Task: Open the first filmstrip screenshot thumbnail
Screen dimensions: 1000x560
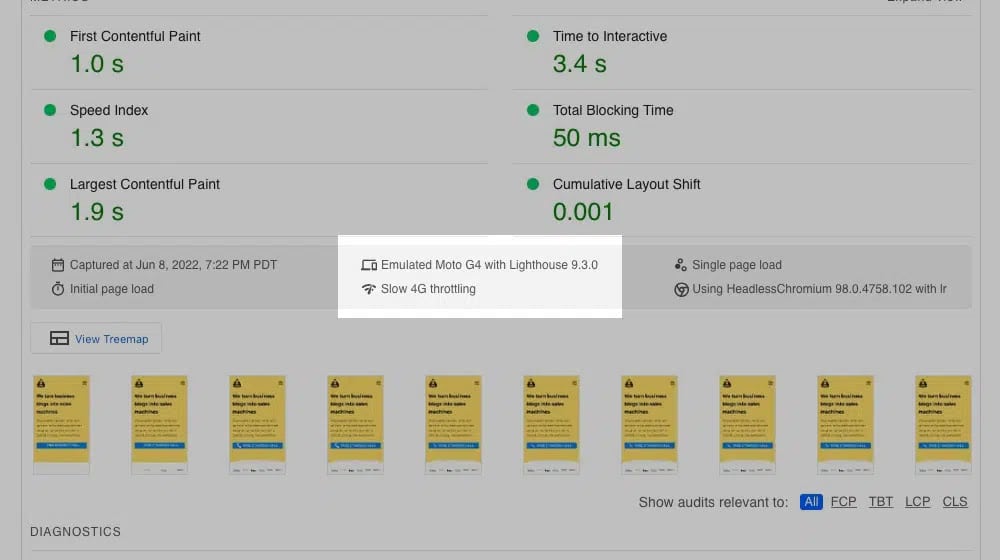Action: [61, 425]
